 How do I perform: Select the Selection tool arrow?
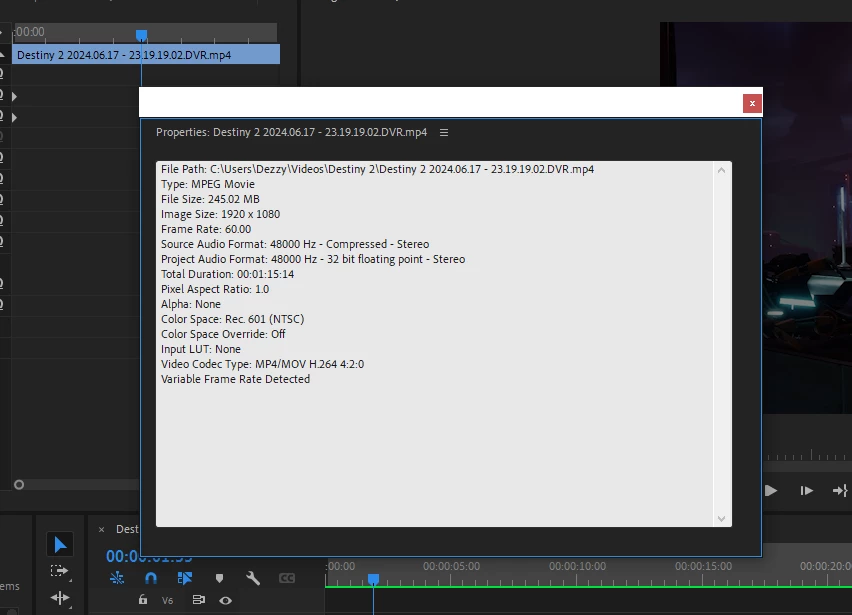(x=60, y=544)
